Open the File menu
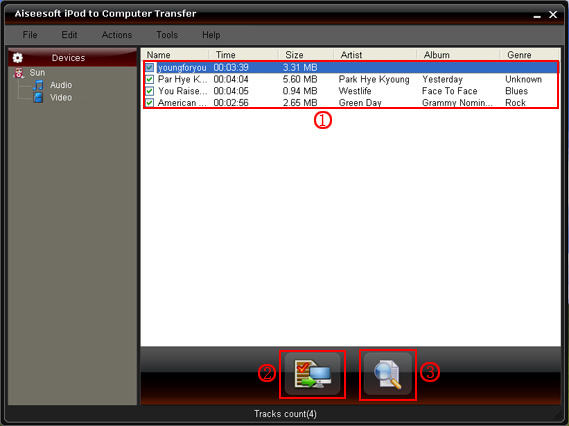 tap(30, 35)
